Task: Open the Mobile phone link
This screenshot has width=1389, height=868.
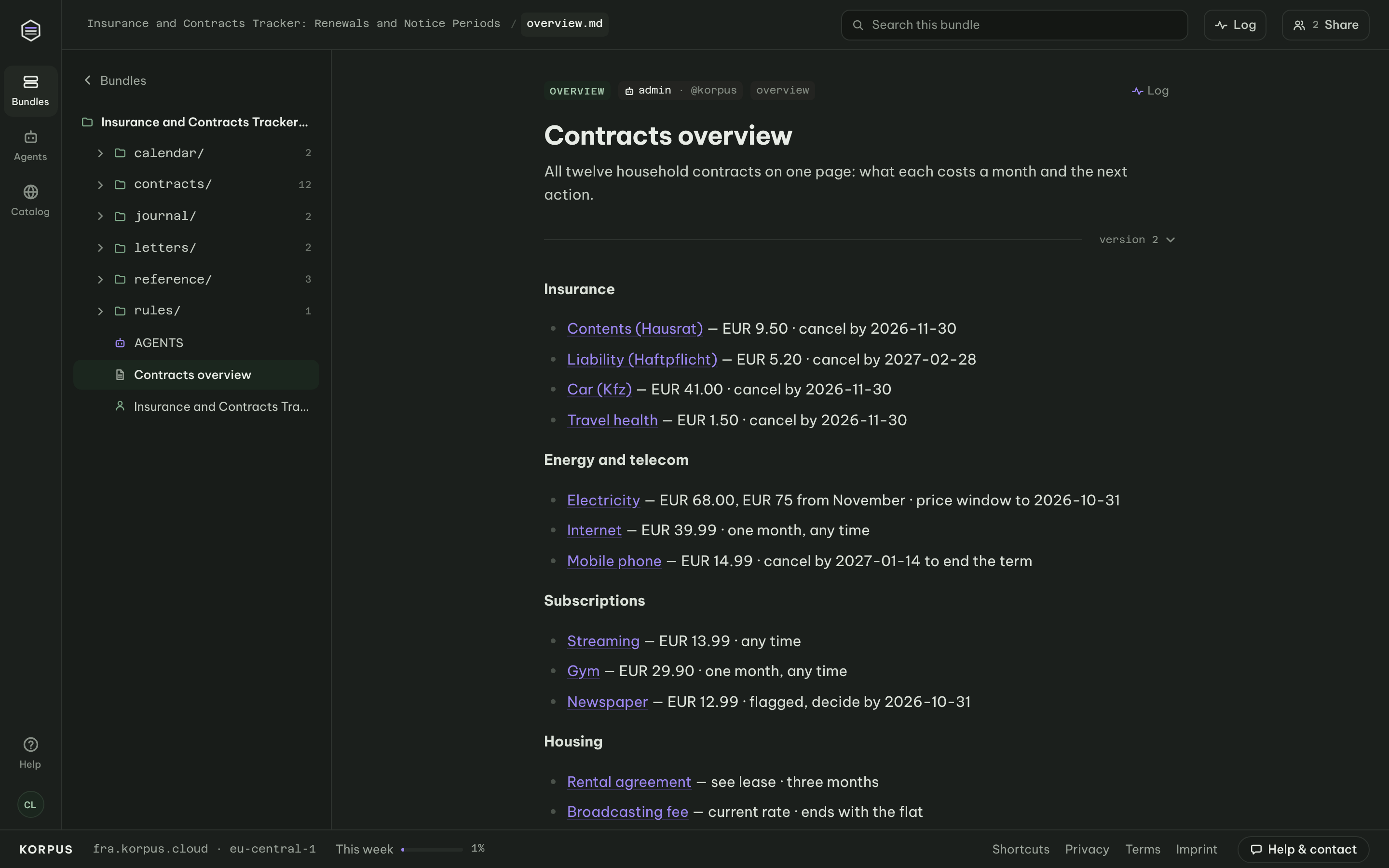Action: coord(614,561)
